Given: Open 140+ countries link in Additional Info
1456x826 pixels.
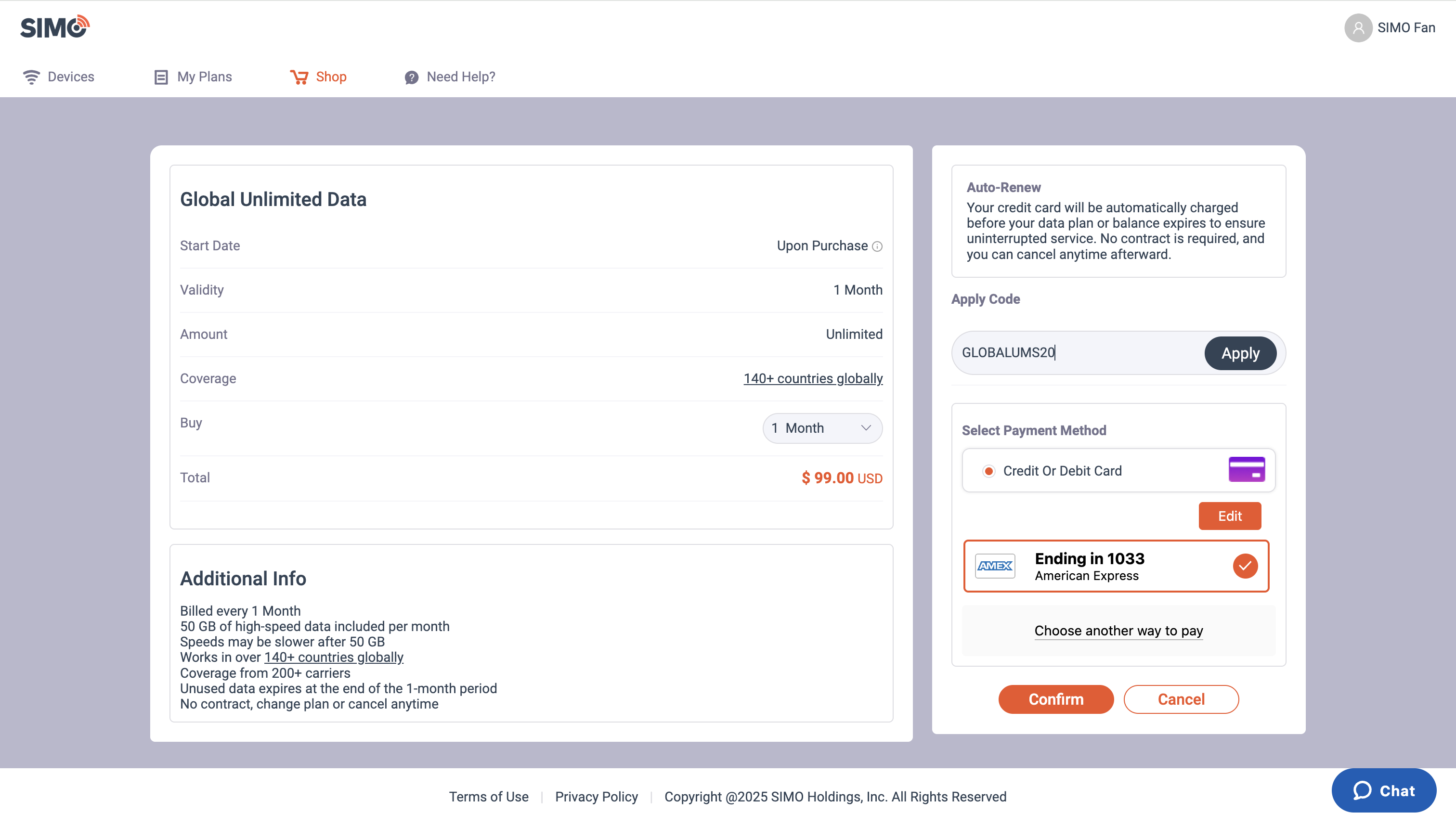Looking at the screenshot, I should tap(334, 657).
